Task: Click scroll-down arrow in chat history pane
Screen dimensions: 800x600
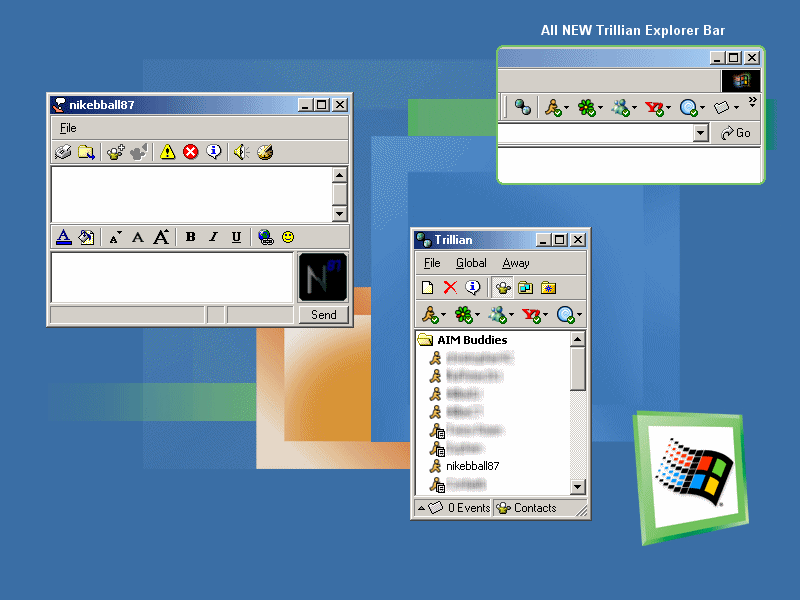Action: click(339, 213)
